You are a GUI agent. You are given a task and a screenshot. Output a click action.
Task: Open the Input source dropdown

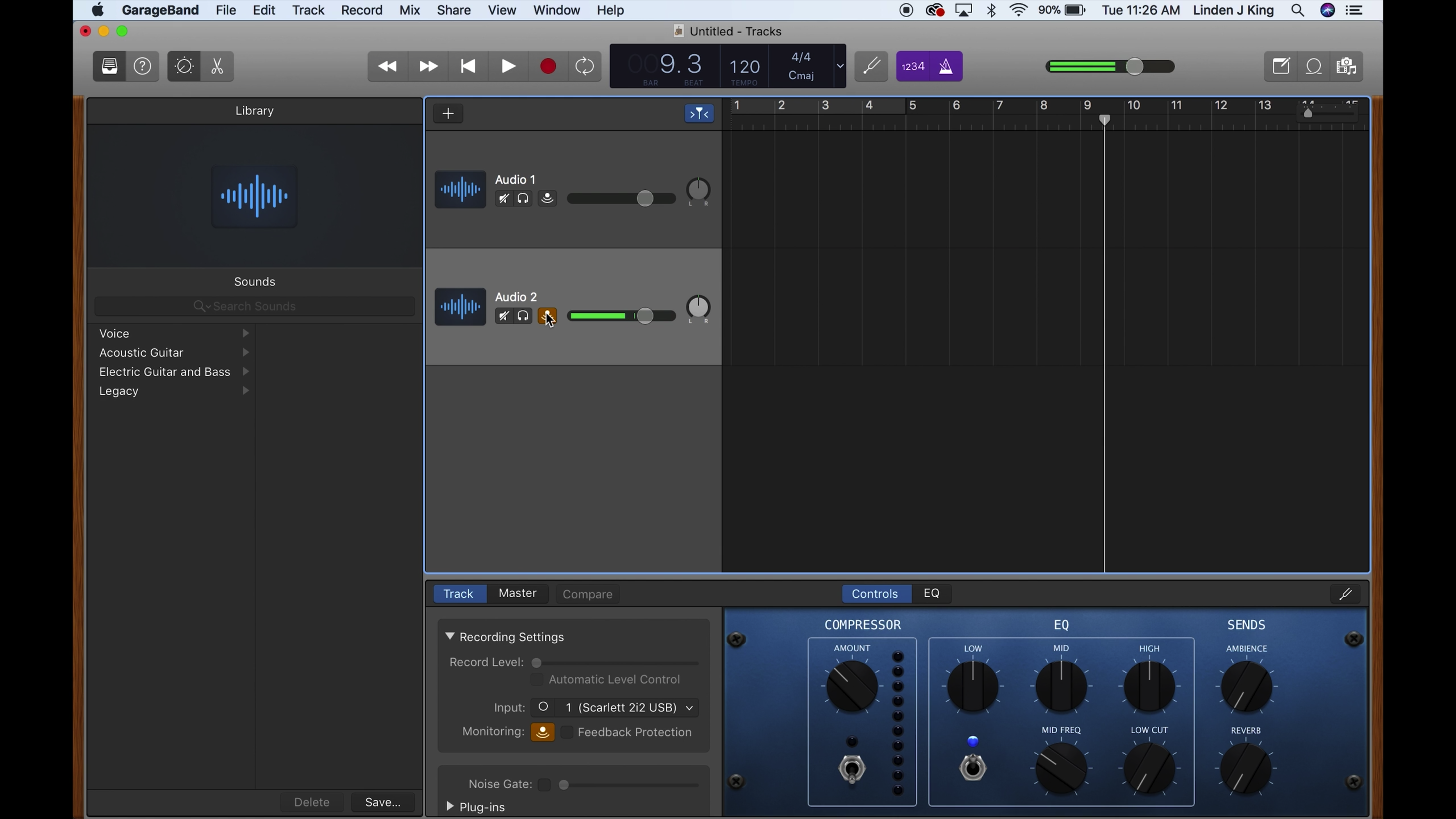627,708
